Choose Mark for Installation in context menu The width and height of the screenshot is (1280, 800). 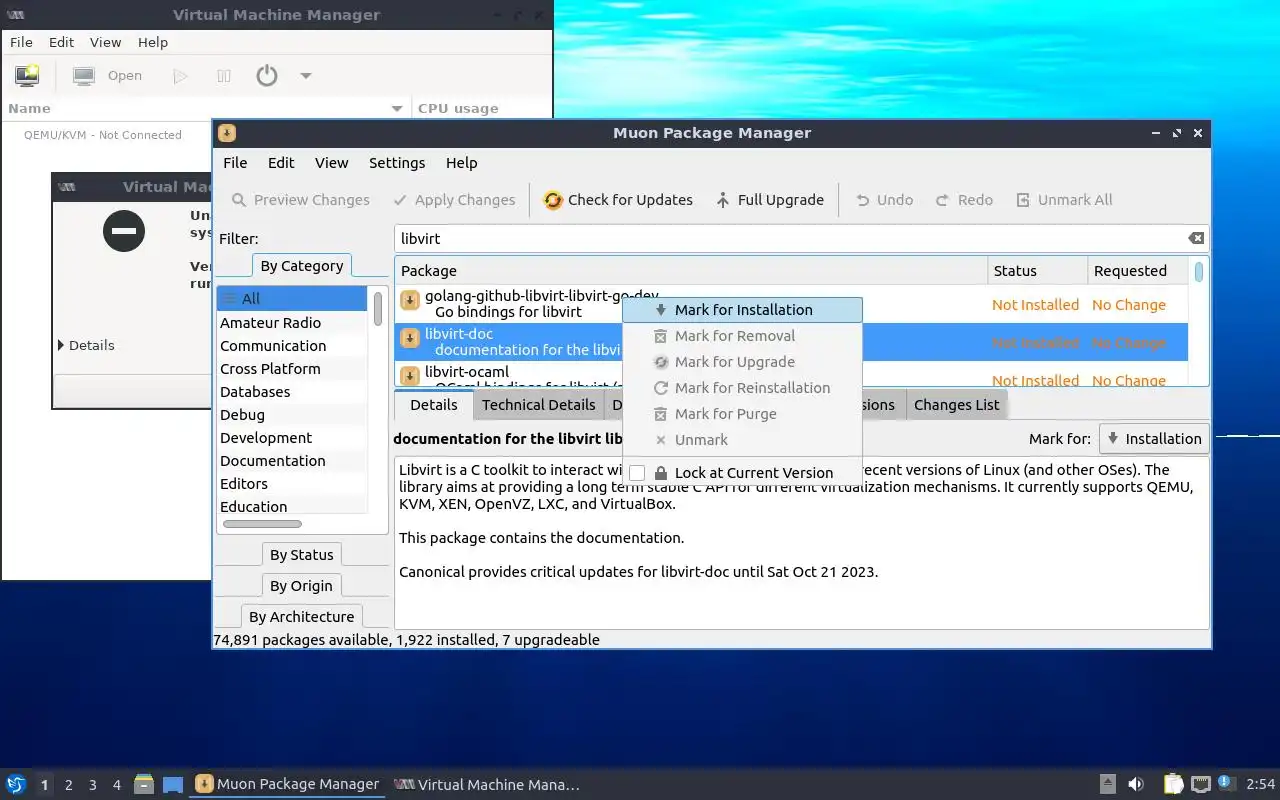[742, 310]
